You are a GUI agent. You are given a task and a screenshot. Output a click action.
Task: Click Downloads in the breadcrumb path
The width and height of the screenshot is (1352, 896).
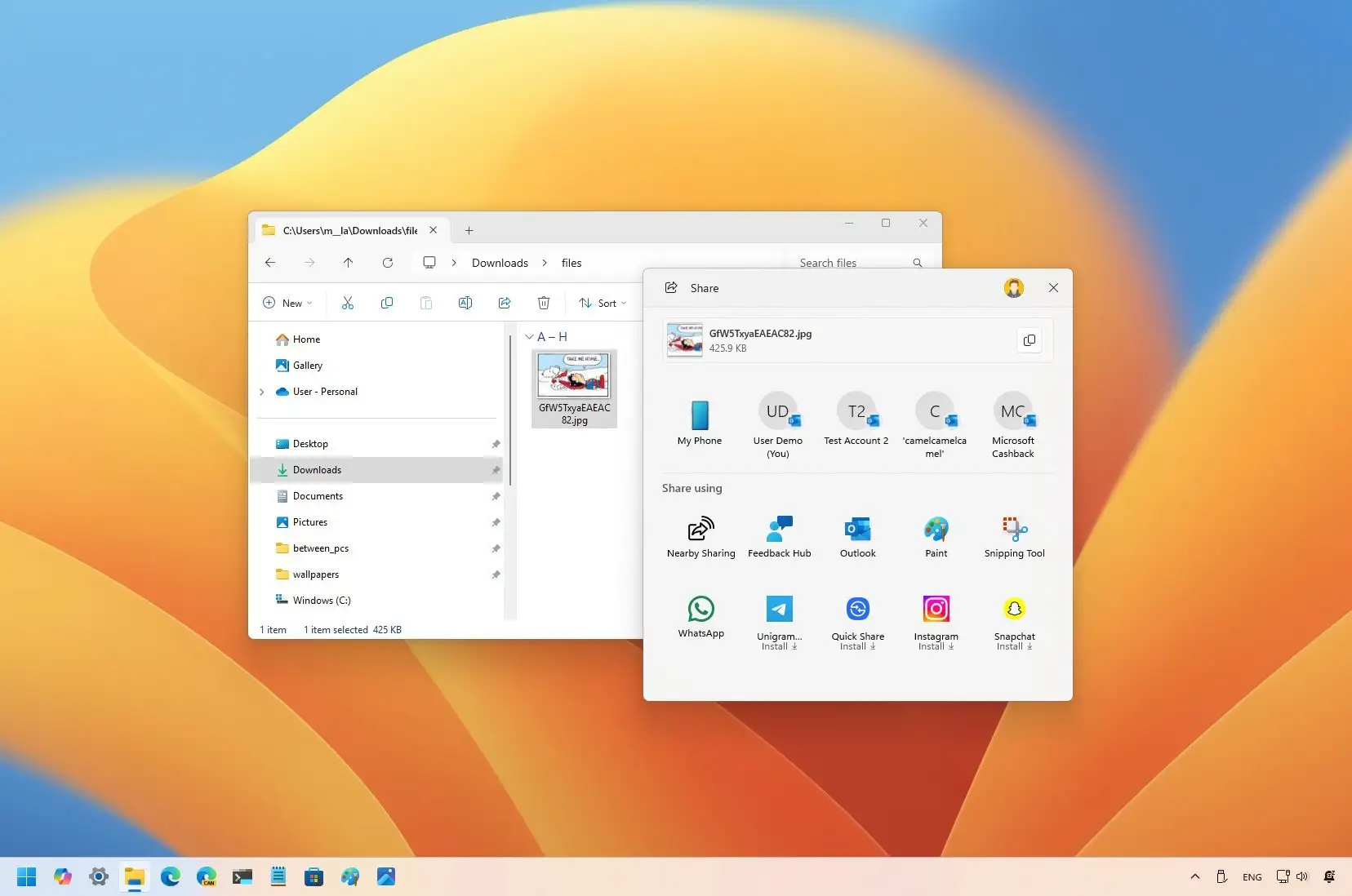(500, 263)
